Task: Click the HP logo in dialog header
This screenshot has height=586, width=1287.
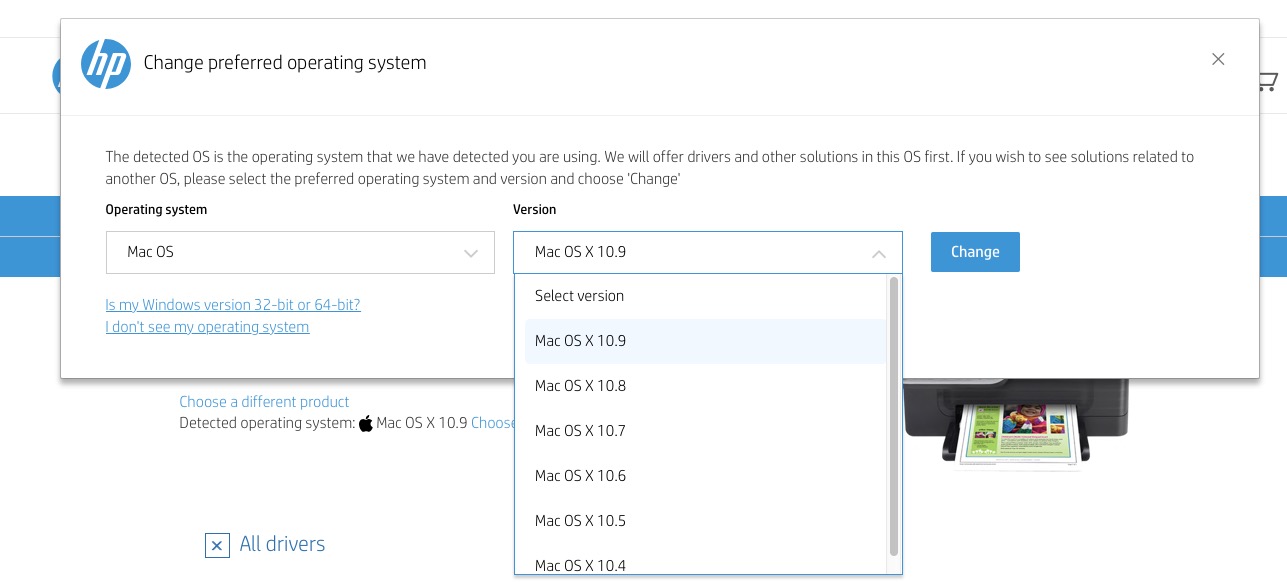Action: pyautogui.click(x=105, y=64)
